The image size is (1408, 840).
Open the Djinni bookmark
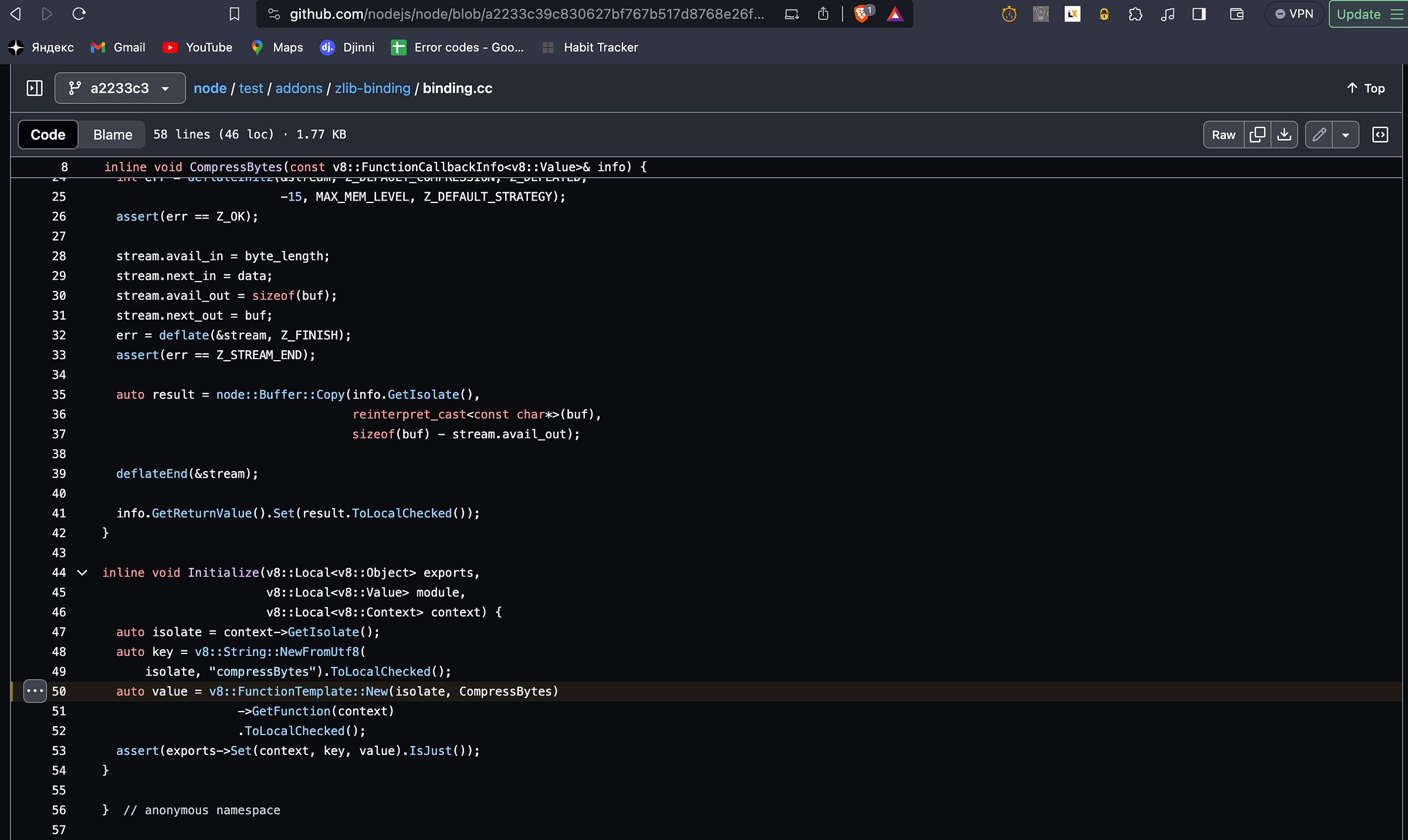click(347, 48)
